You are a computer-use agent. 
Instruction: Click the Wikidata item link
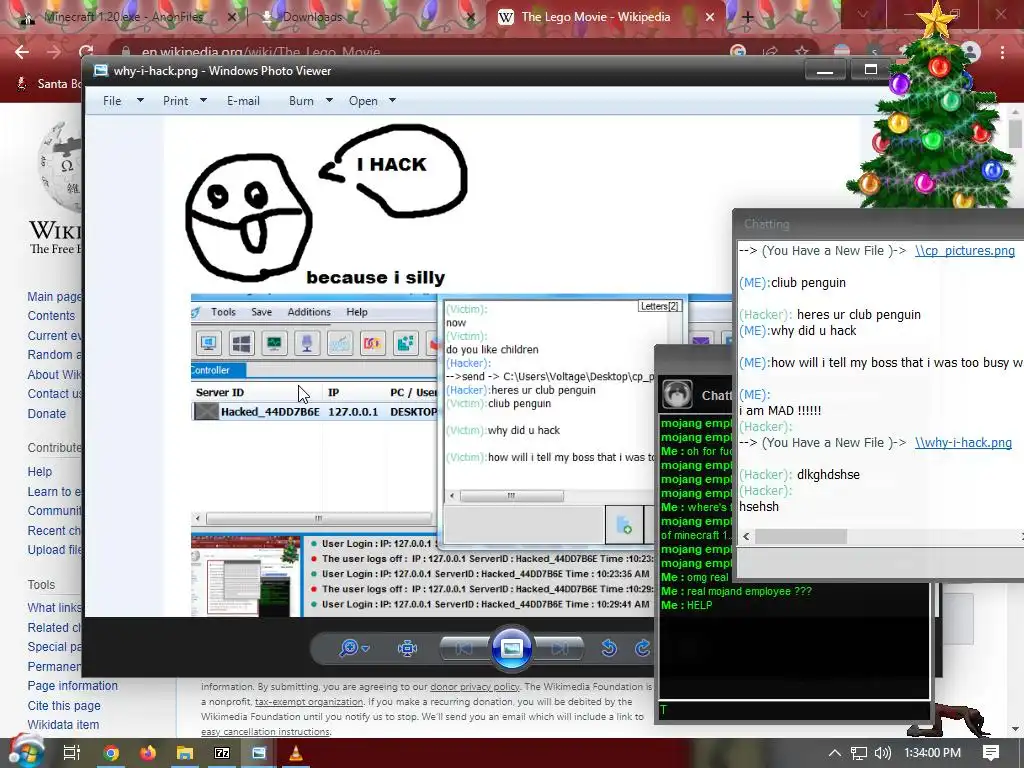tap(63, 724)
